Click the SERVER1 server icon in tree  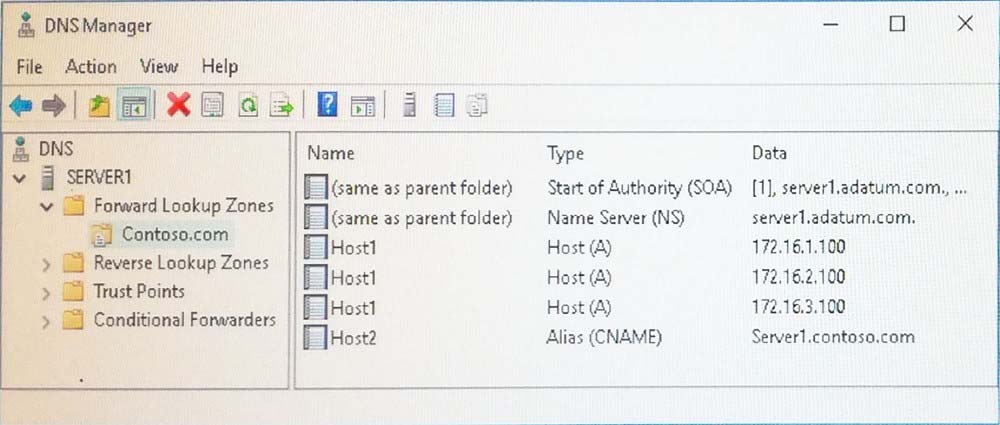tap(47, 177)
